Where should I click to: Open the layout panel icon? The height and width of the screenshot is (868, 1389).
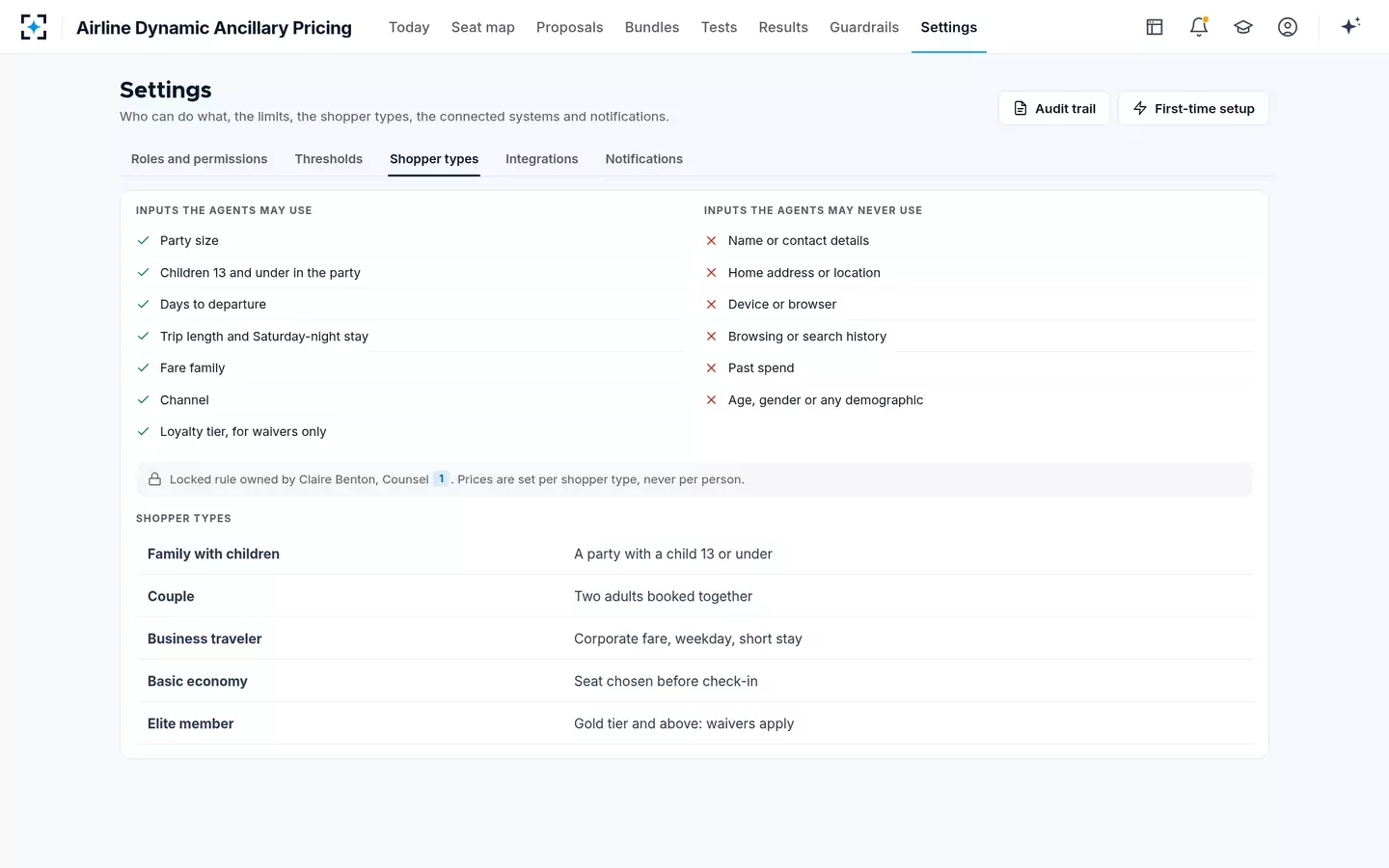click(x=1155, y=27)
